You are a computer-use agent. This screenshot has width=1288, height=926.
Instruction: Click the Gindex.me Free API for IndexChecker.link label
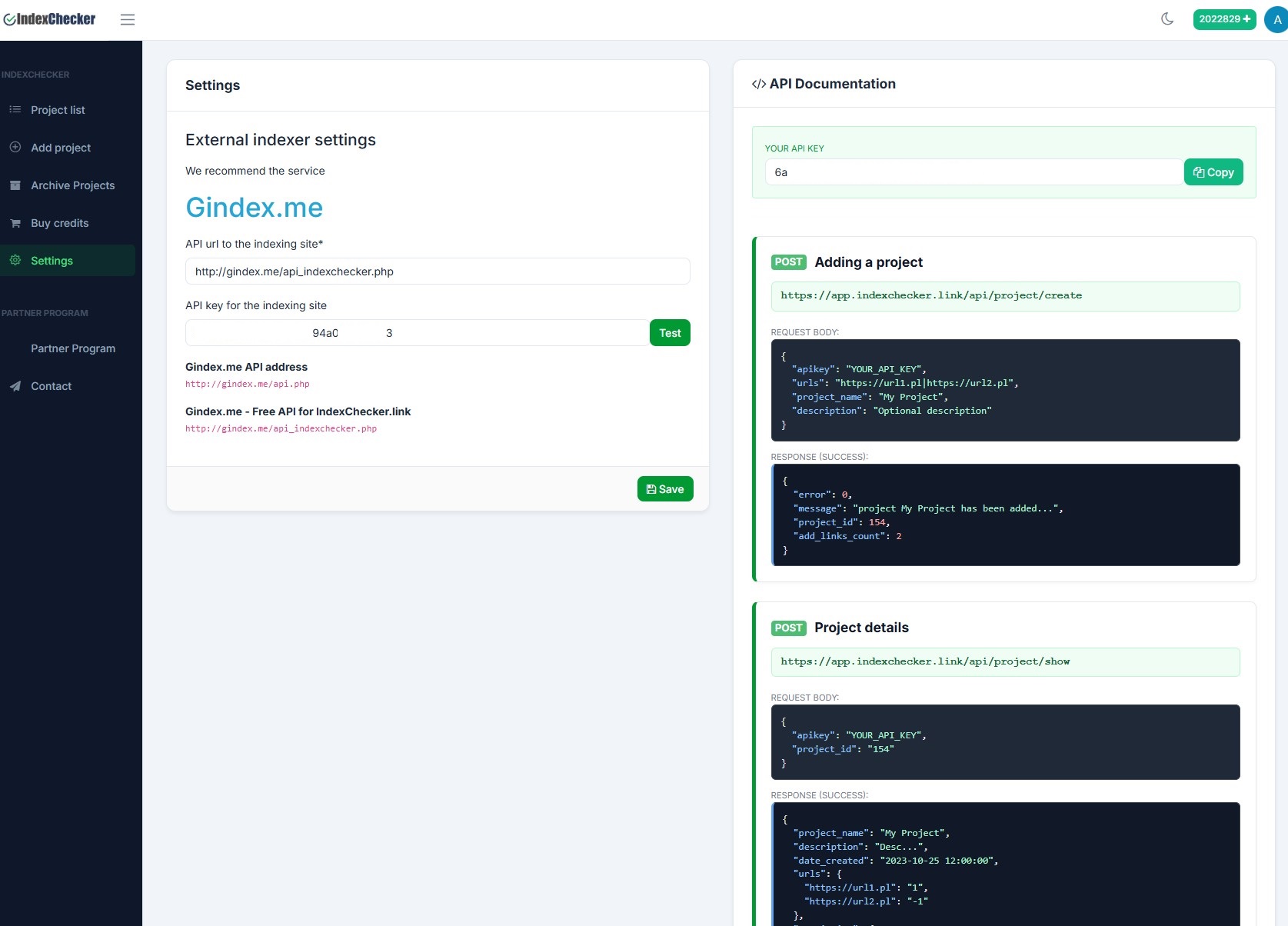(x=298, y=411)
